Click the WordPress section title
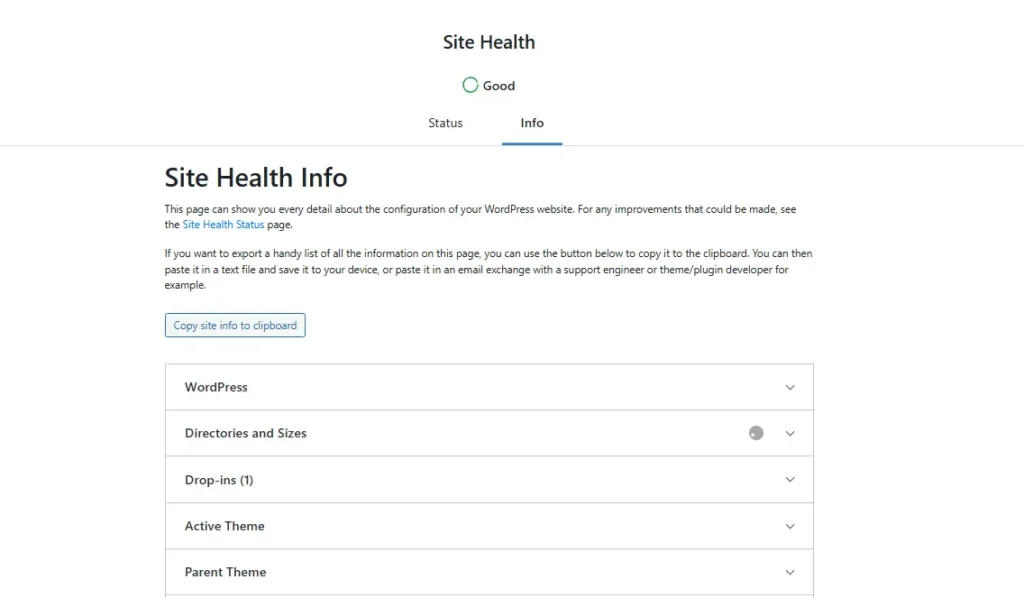The width and height of the screenshot is (1024, 598). [x=216, y=387]
